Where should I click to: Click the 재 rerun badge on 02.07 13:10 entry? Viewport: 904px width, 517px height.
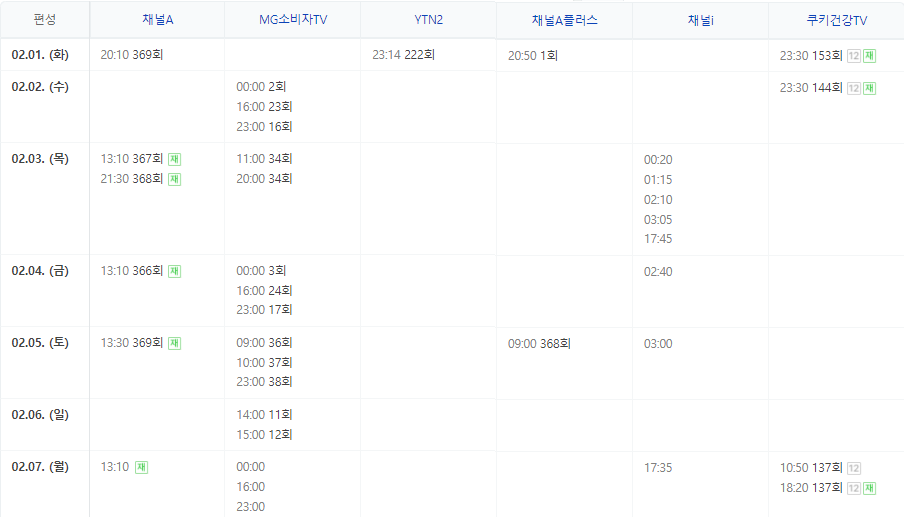[x=142, y=467]
